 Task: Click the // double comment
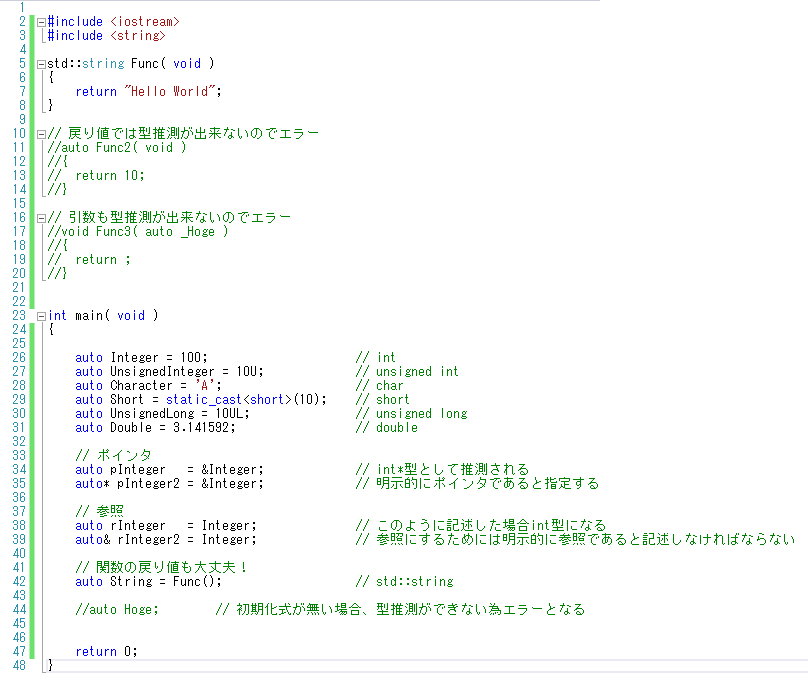tap(386, 427)
